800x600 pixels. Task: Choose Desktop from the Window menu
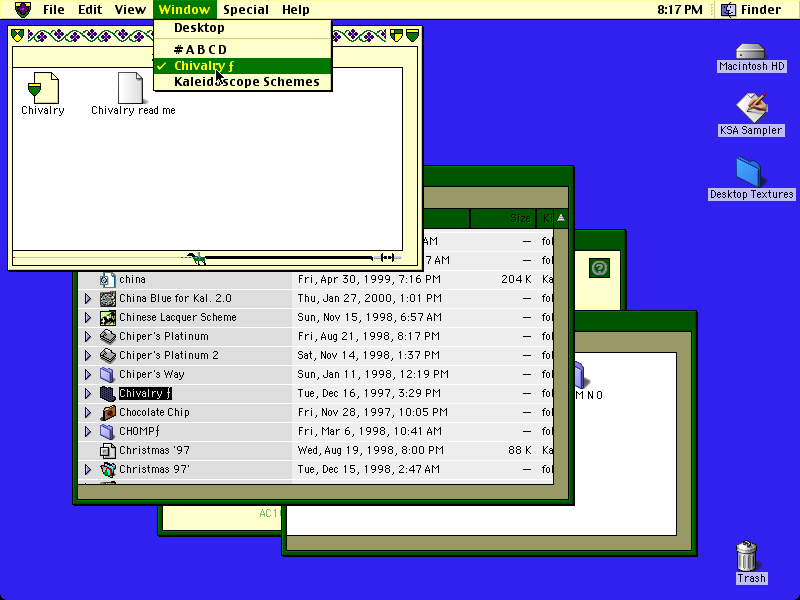point(243,28)
